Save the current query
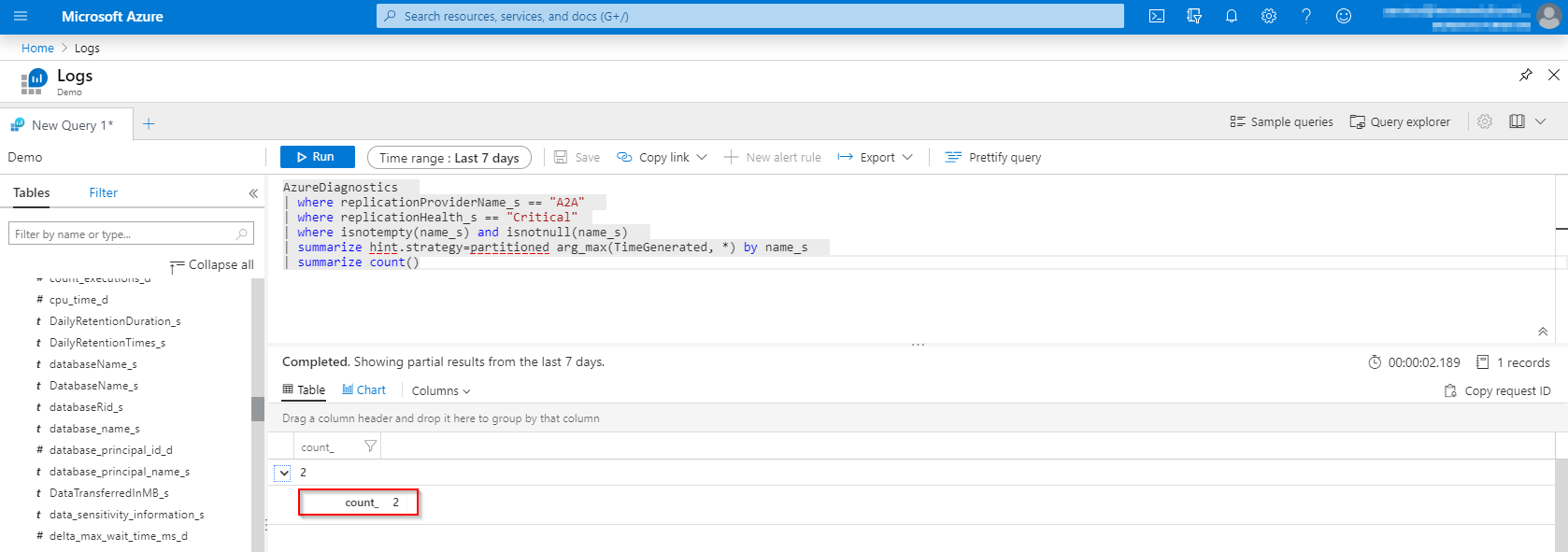 point(577,157)
